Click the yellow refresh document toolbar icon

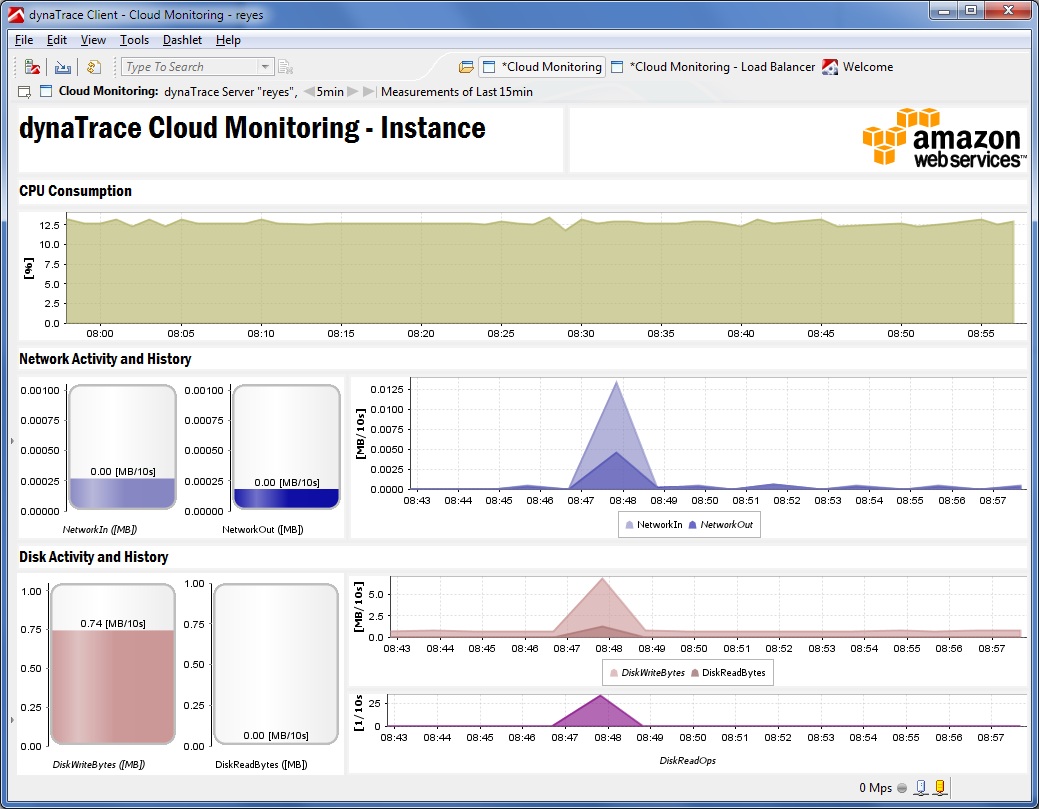94,67
